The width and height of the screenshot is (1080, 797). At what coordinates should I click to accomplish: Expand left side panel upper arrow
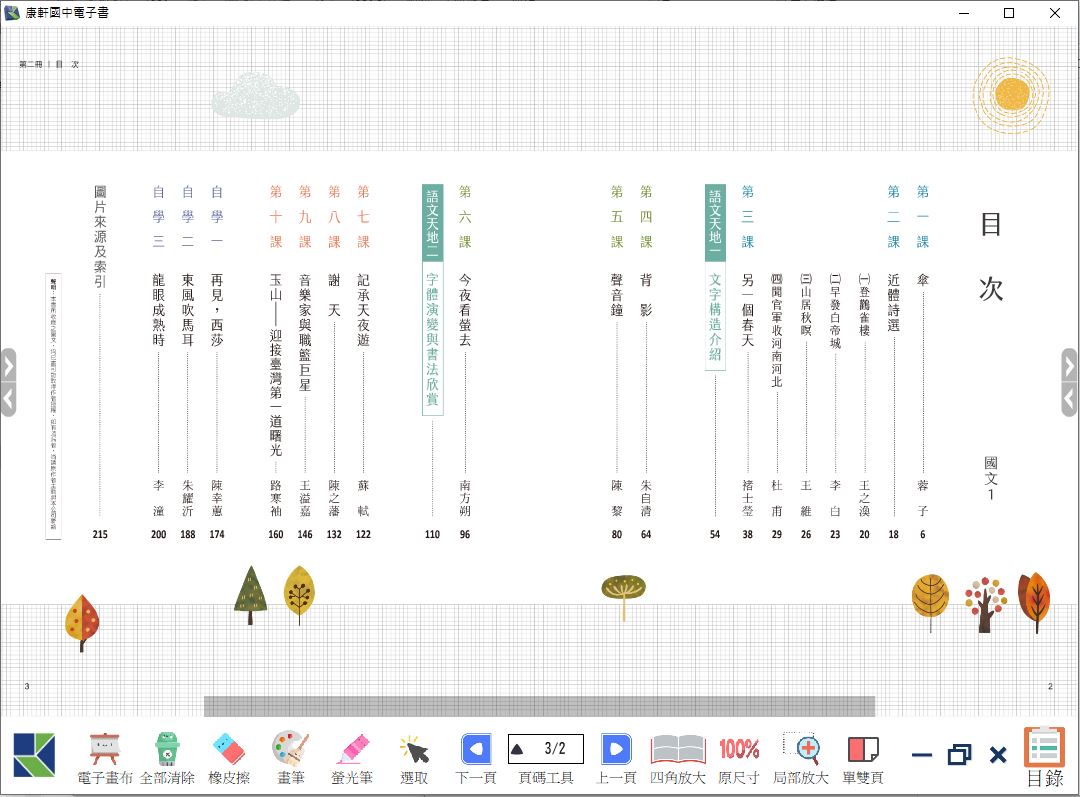8,365
